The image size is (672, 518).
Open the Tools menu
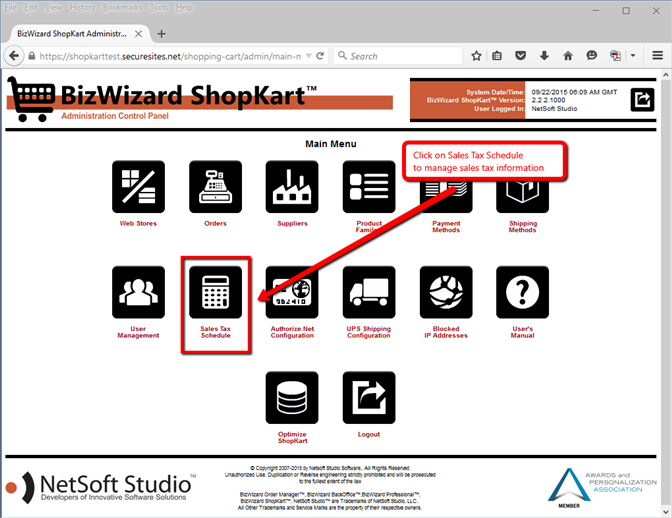159,8
